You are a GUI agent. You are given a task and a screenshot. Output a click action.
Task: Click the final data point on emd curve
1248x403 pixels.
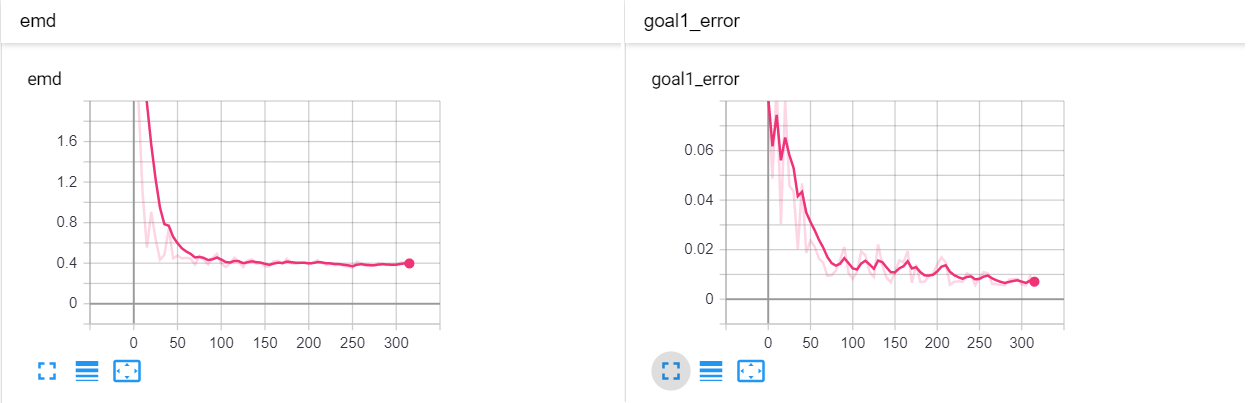click(x=409, y=263)
